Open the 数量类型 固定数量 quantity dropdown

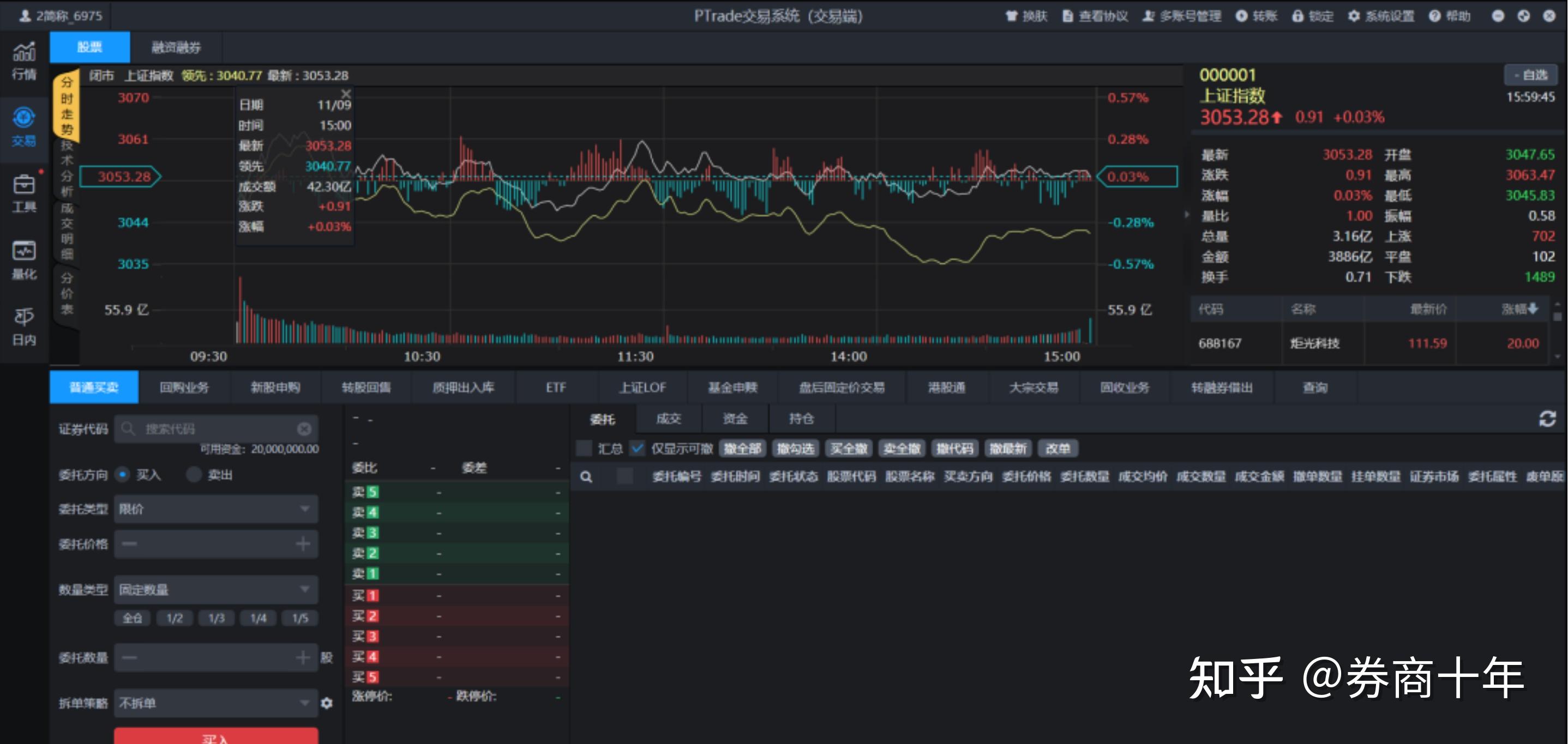(216, 589)
